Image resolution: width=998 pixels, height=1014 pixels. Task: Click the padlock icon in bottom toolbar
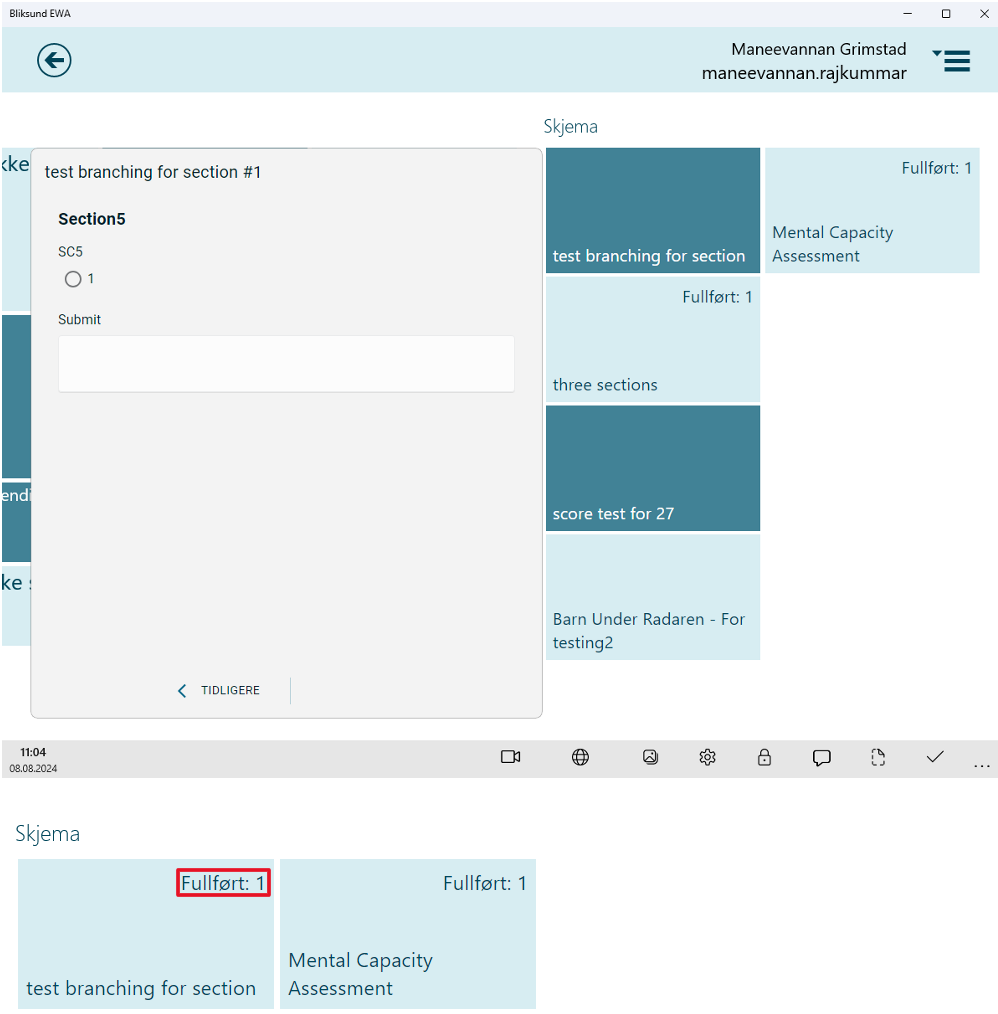(764, 757)
